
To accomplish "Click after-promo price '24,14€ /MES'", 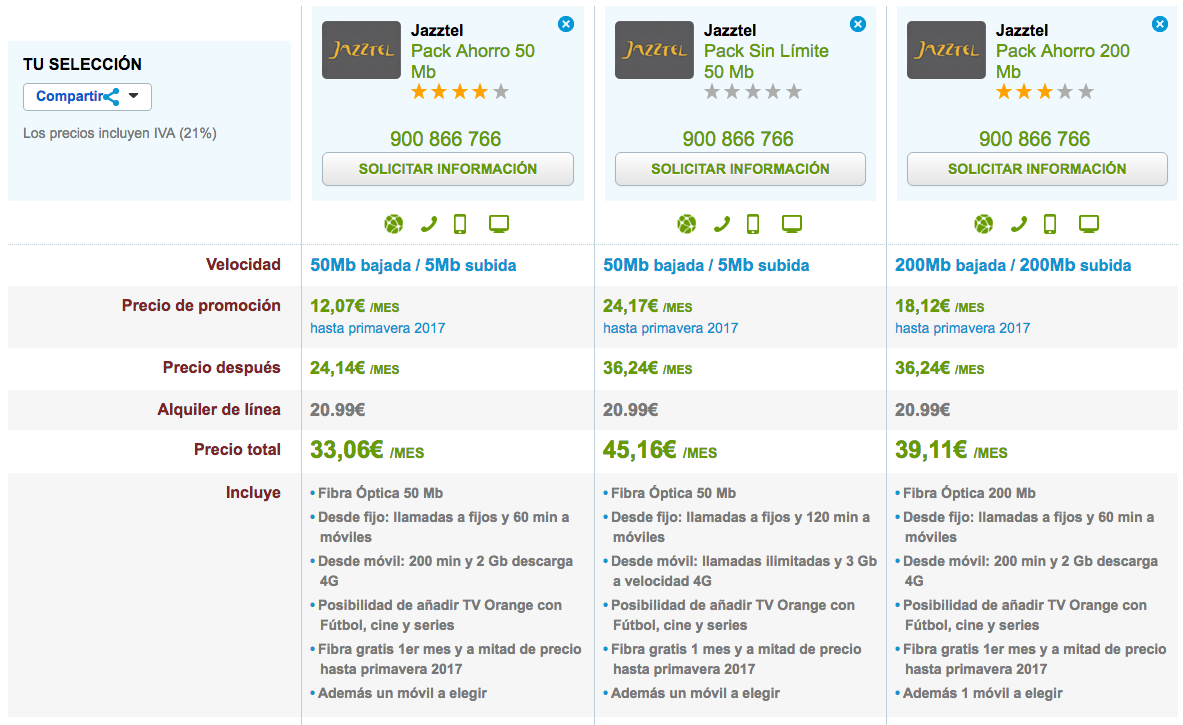I will click(x=355, y=368).
